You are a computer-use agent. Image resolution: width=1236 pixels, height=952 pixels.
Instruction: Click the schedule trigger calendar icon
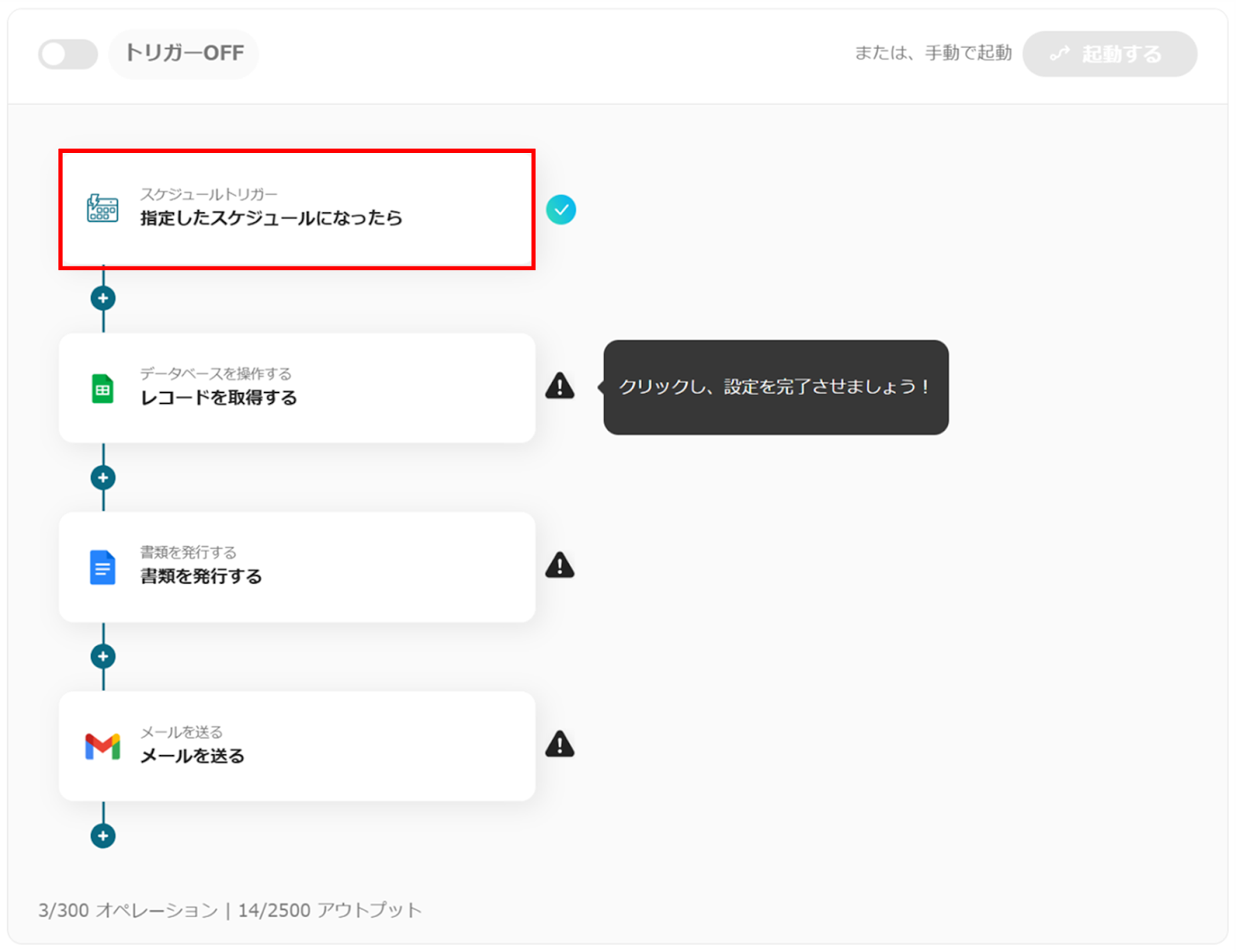103,208
